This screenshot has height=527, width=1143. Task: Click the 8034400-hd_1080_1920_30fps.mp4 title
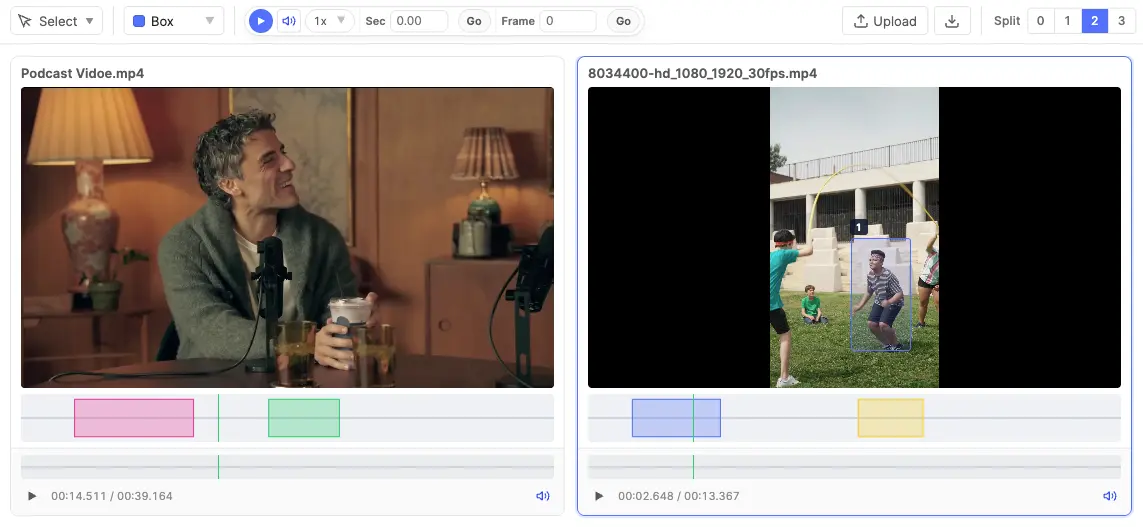(702, 74)
